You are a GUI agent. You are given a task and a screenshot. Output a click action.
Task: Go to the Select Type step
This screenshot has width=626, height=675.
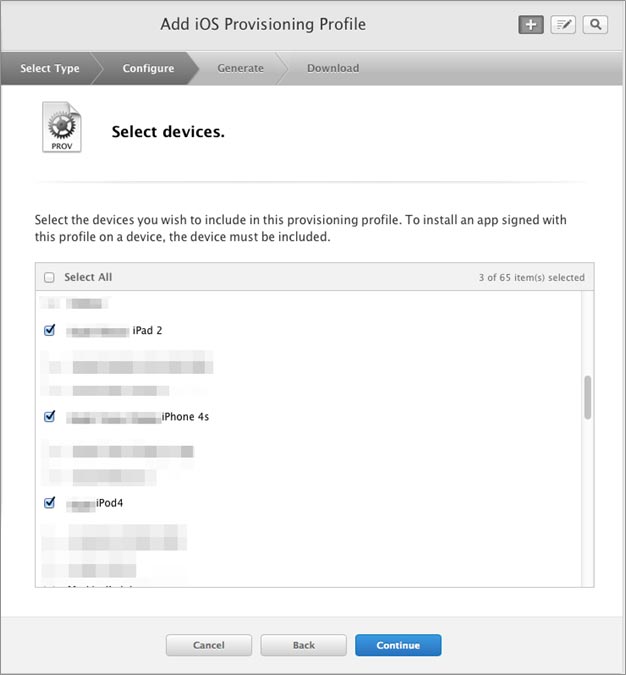tap(50, 68)
